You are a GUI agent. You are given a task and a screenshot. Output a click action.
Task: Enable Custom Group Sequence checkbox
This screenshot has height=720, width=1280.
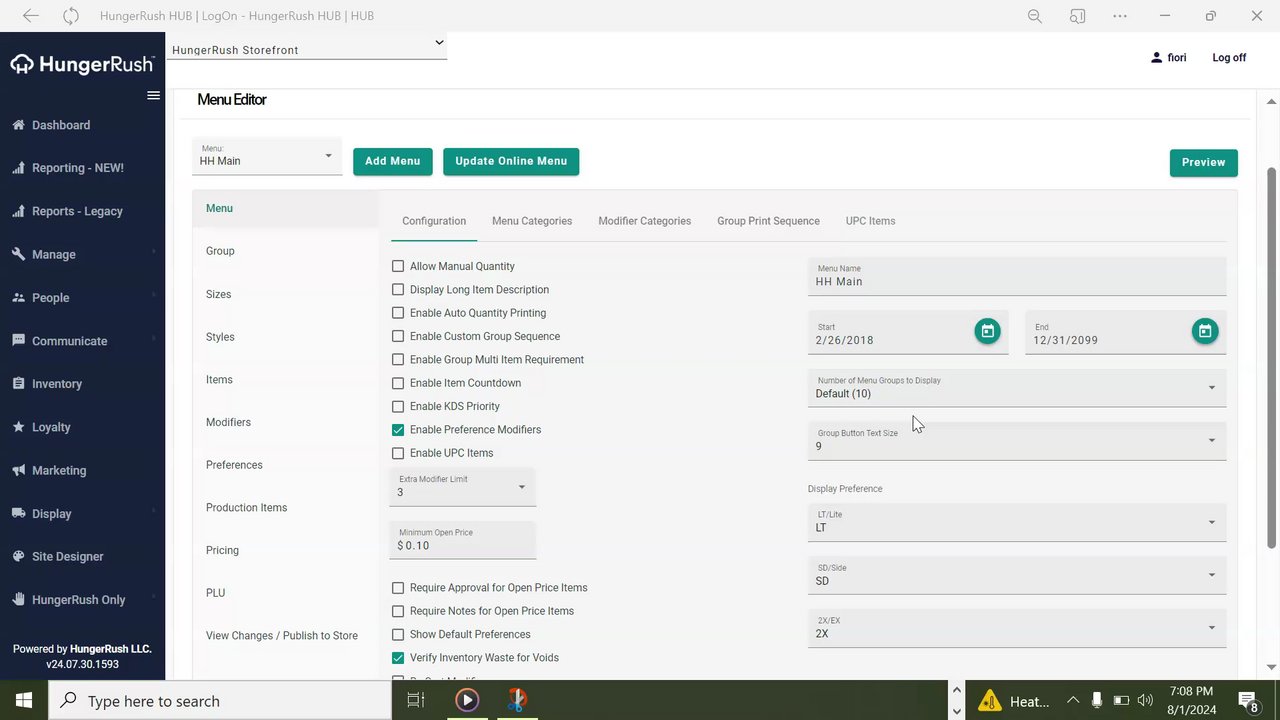pyautogui.click(x=398, y=336)
